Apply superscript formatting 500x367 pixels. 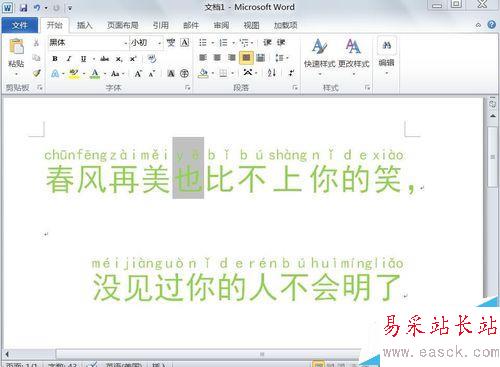pyautogui.click(x=133, y=59)
